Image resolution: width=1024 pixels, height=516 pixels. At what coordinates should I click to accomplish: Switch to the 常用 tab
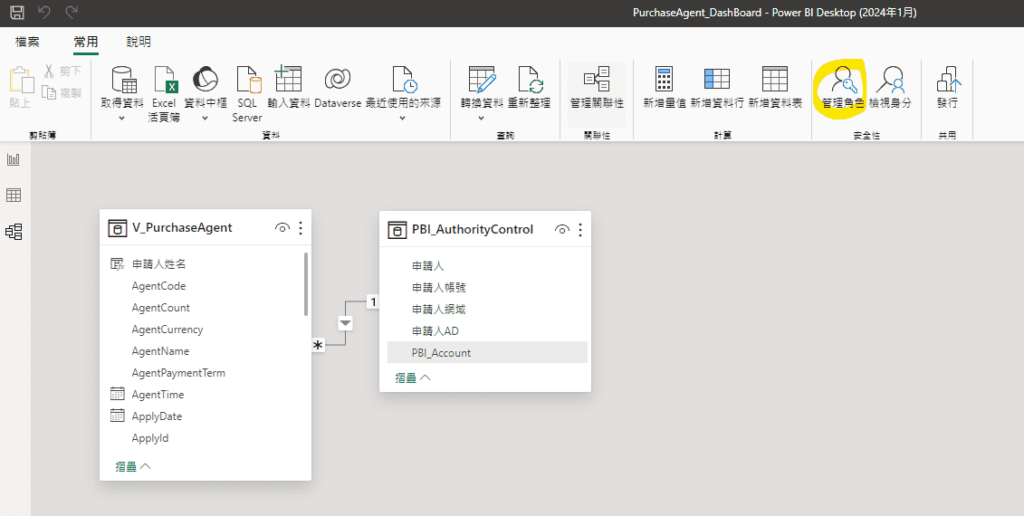coord(86,42)
